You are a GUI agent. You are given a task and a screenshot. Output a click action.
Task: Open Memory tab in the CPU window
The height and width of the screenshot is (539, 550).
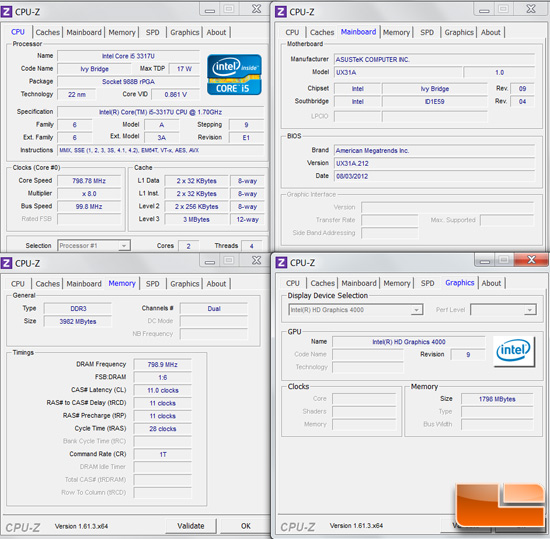click(122, 32)
